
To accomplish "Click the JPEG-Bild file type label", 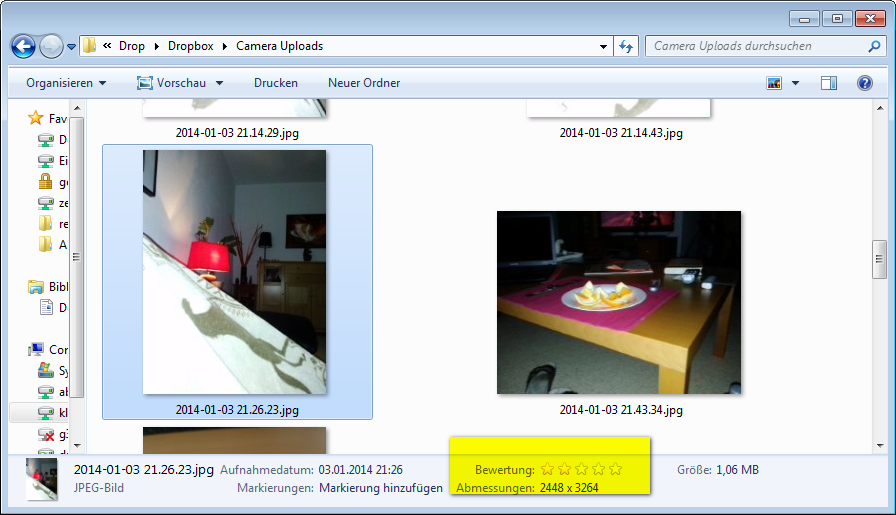I will (x=99, y=488).
